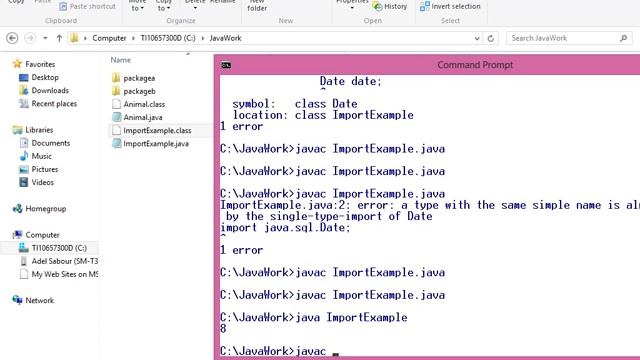Open Recent places in Favorites

coord(54,104)
